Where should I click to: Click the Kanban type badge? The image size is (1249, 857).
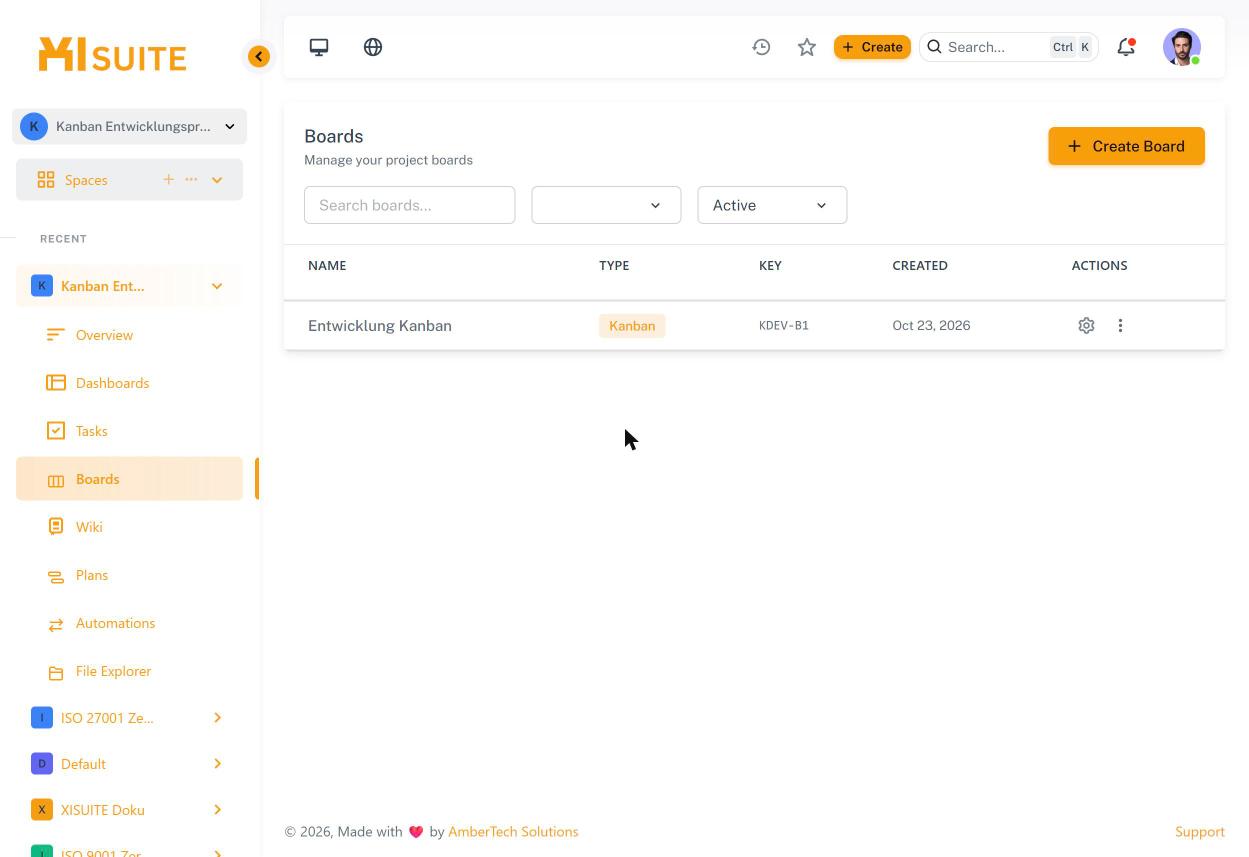click(x=632, y=326)
